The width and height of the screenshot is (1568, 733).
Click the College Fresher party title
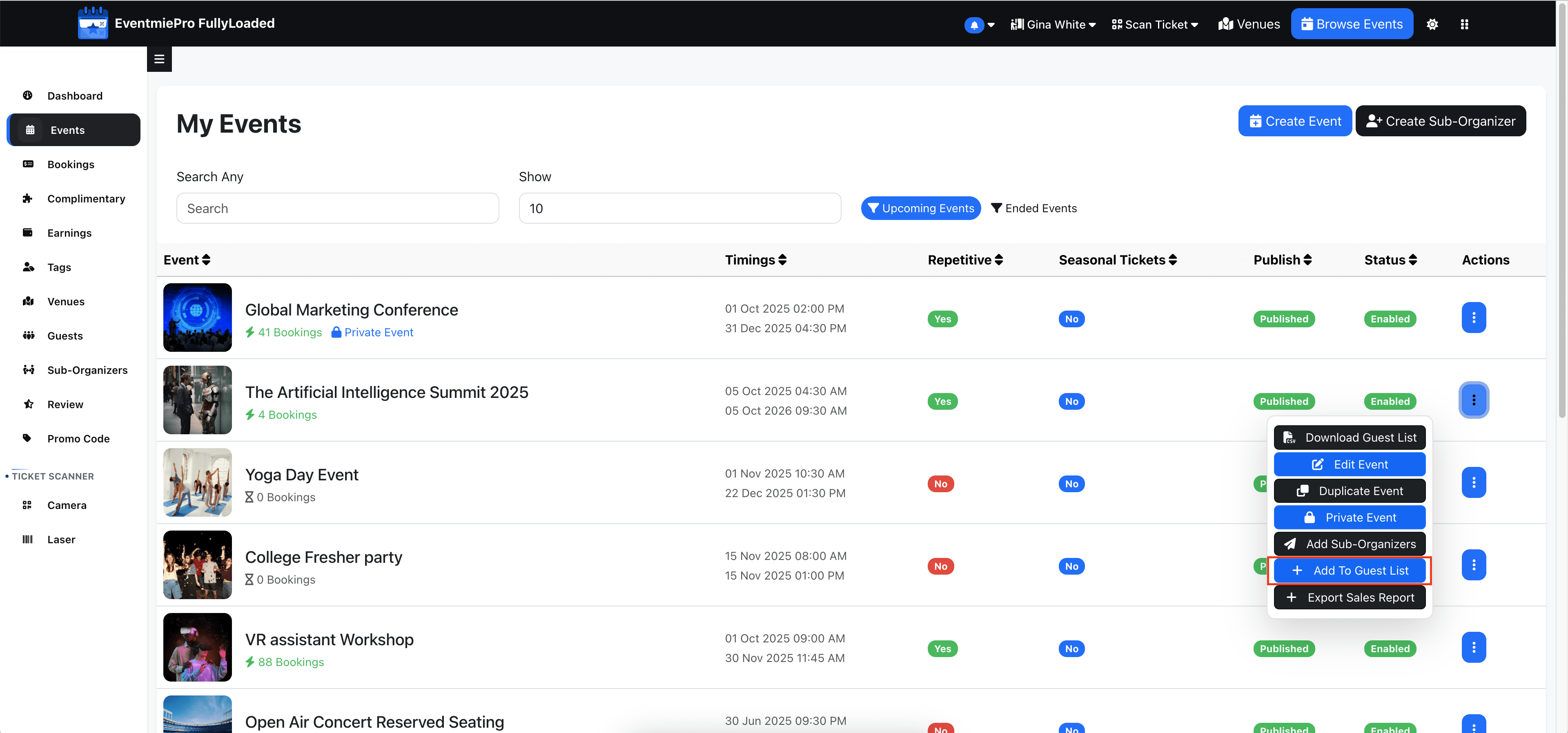point(323,557)
